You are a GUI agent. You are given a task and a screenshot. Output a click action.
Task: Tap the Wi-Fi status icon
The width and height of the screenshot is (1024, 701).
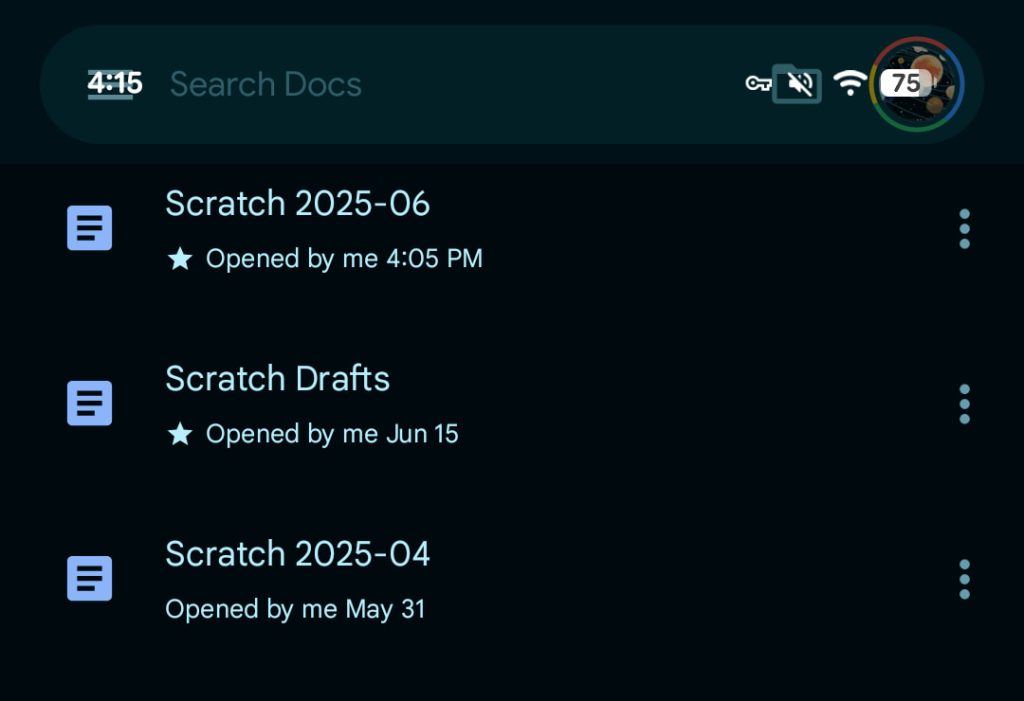click(850, 83)
